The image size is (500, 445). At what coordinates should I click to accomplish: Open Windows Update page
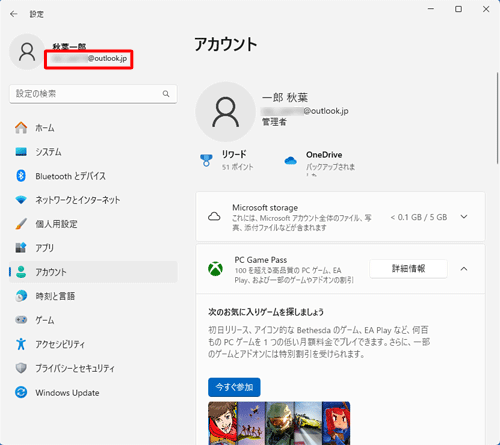tap(93, 392)
